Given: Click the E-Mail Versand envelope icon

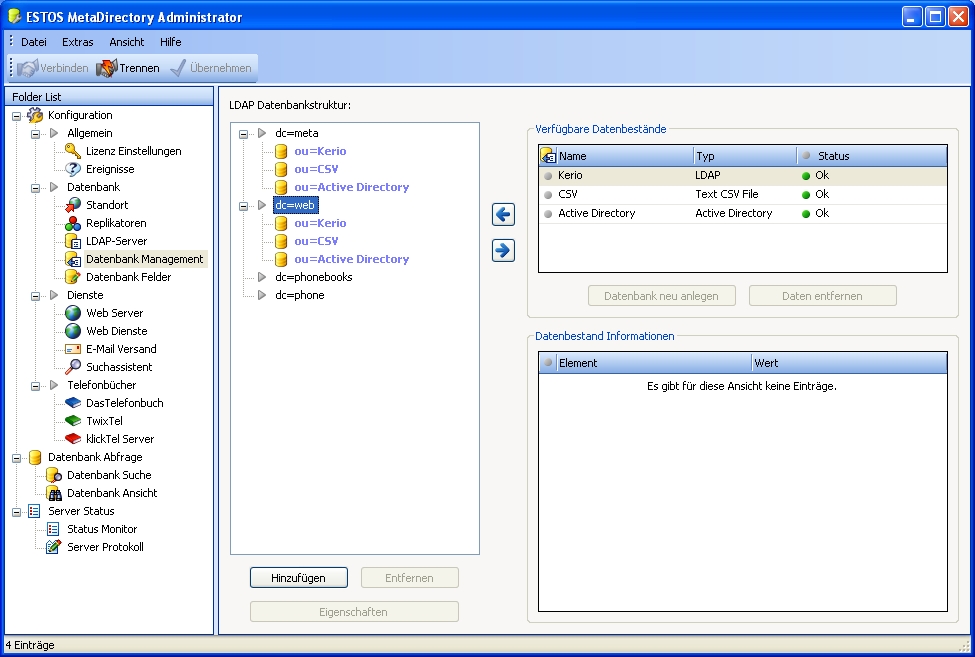Looking at the screenshot, I should (73, 349).
